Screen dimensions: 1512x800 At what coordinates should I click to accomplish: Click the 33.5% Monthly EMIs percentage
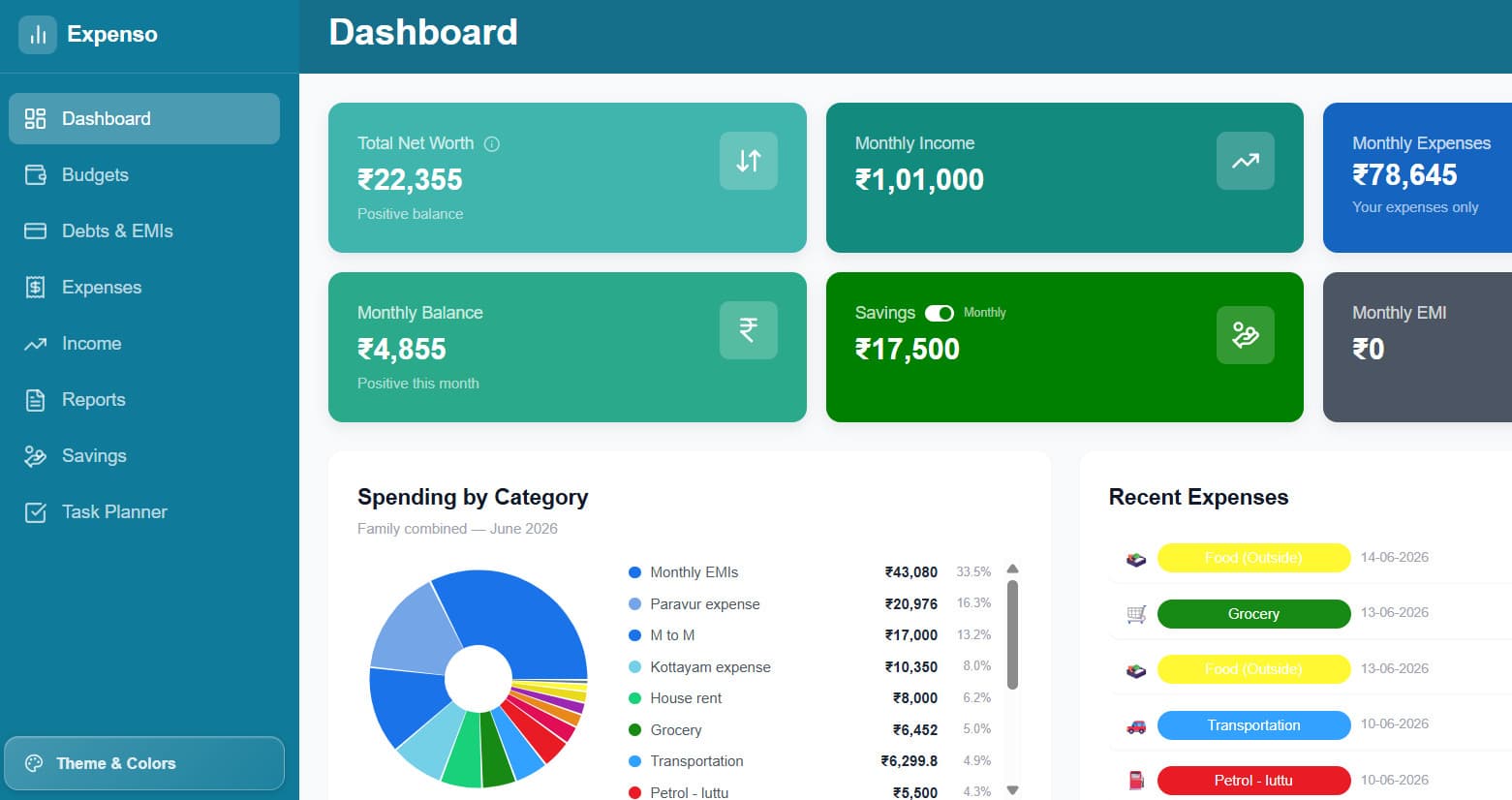point(973,572)
